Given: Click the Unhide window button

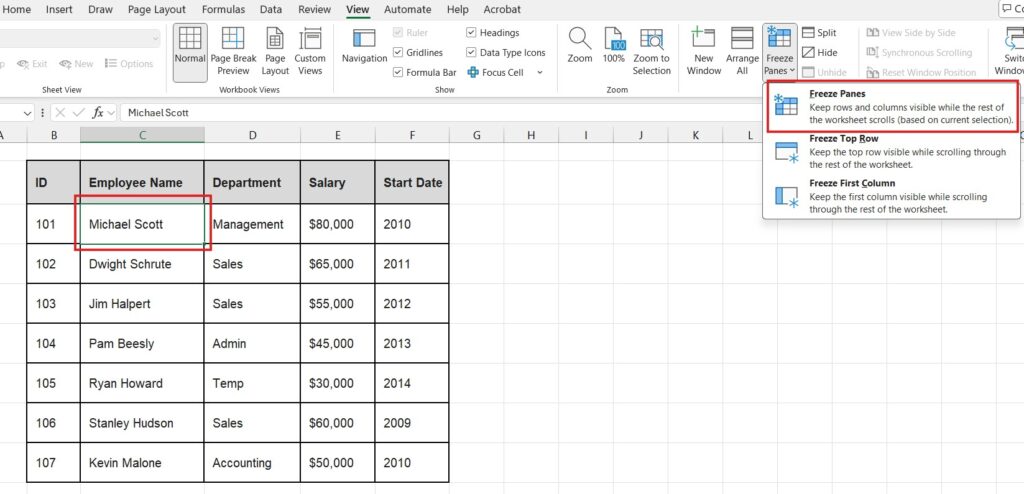Looking at the screenshot, I should coord(824,73).
